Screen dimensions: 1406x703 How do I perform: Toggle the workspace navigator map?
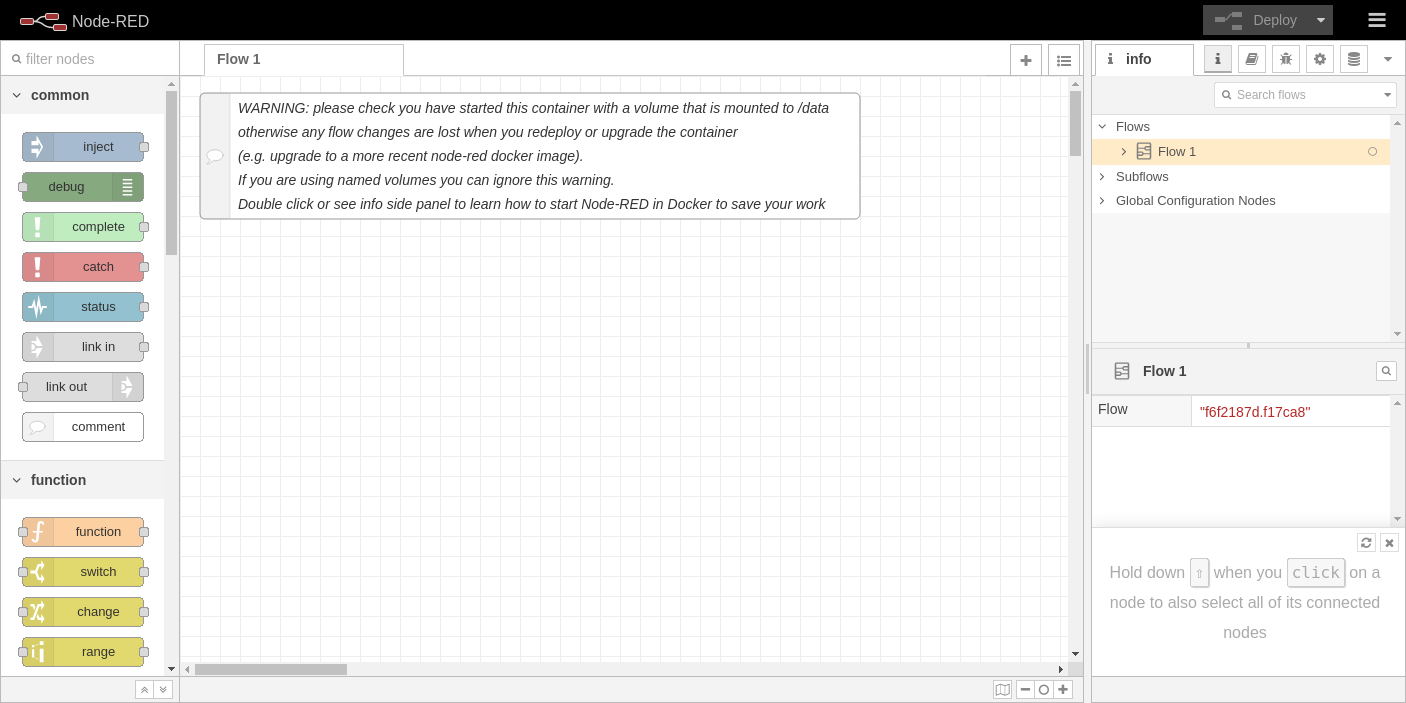(1003, 690)
